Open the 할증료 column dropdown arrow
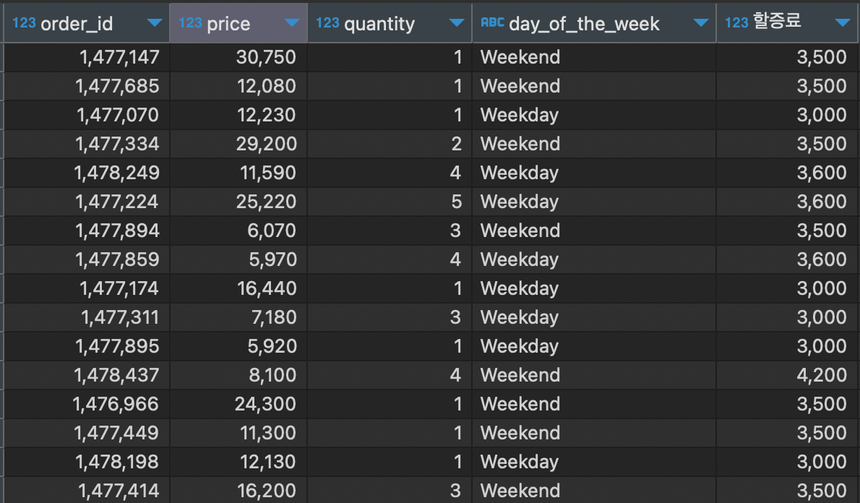The height and width of the screenshot is (503, 860). tap(842, 23)
